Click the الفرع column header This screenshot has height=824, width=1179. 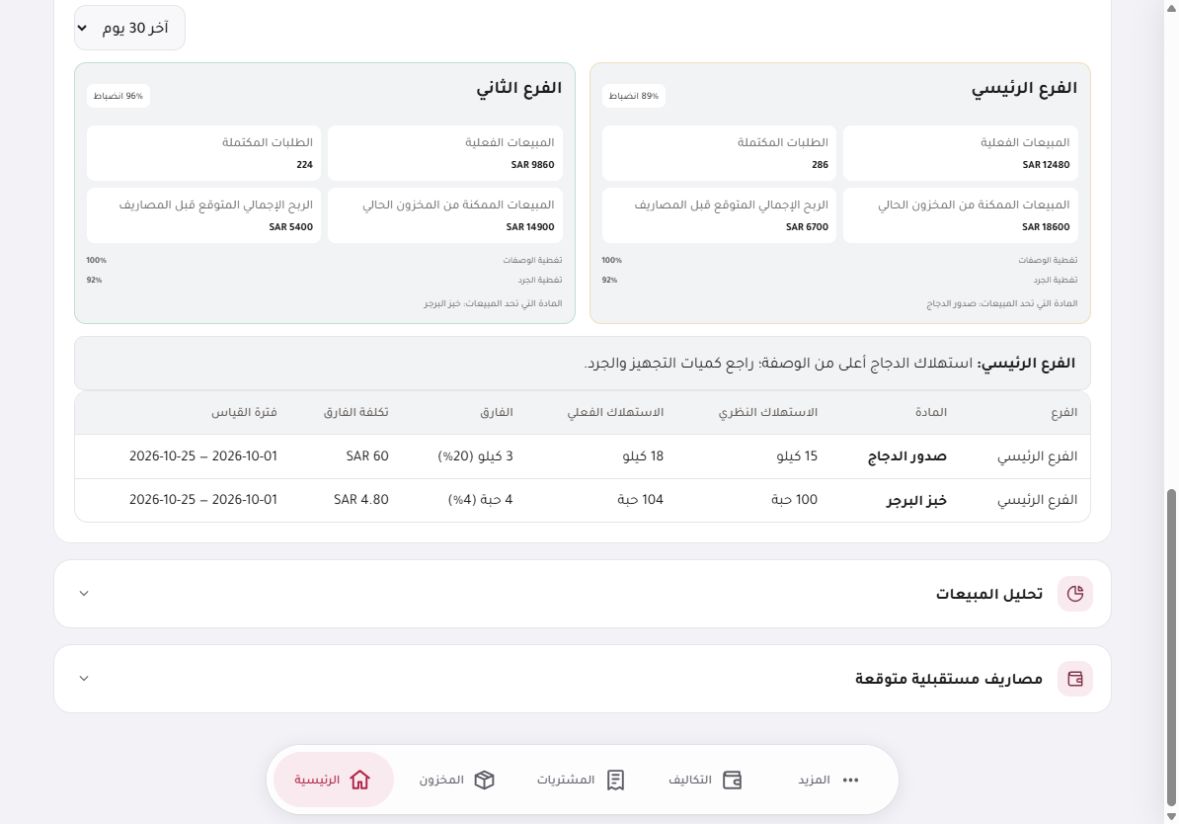click(x=1063, y=412)
